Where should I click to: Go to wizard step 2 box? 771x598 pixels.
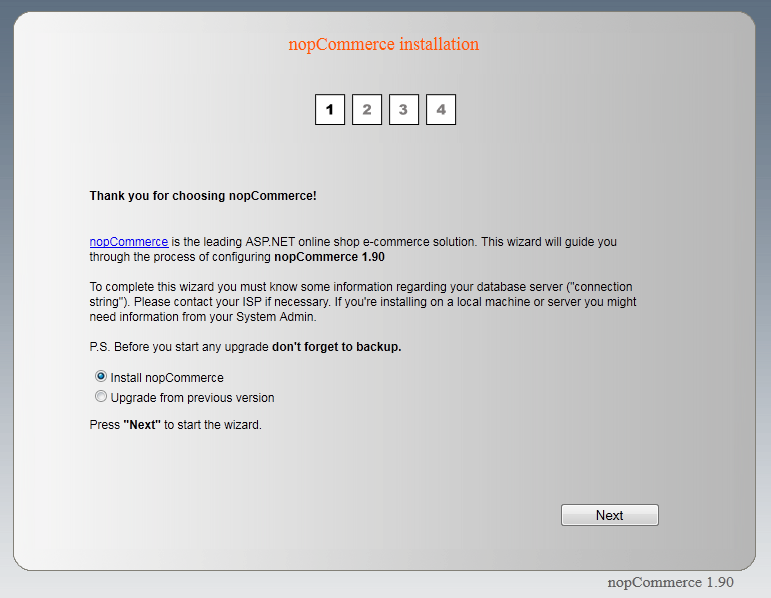point(367,110)
